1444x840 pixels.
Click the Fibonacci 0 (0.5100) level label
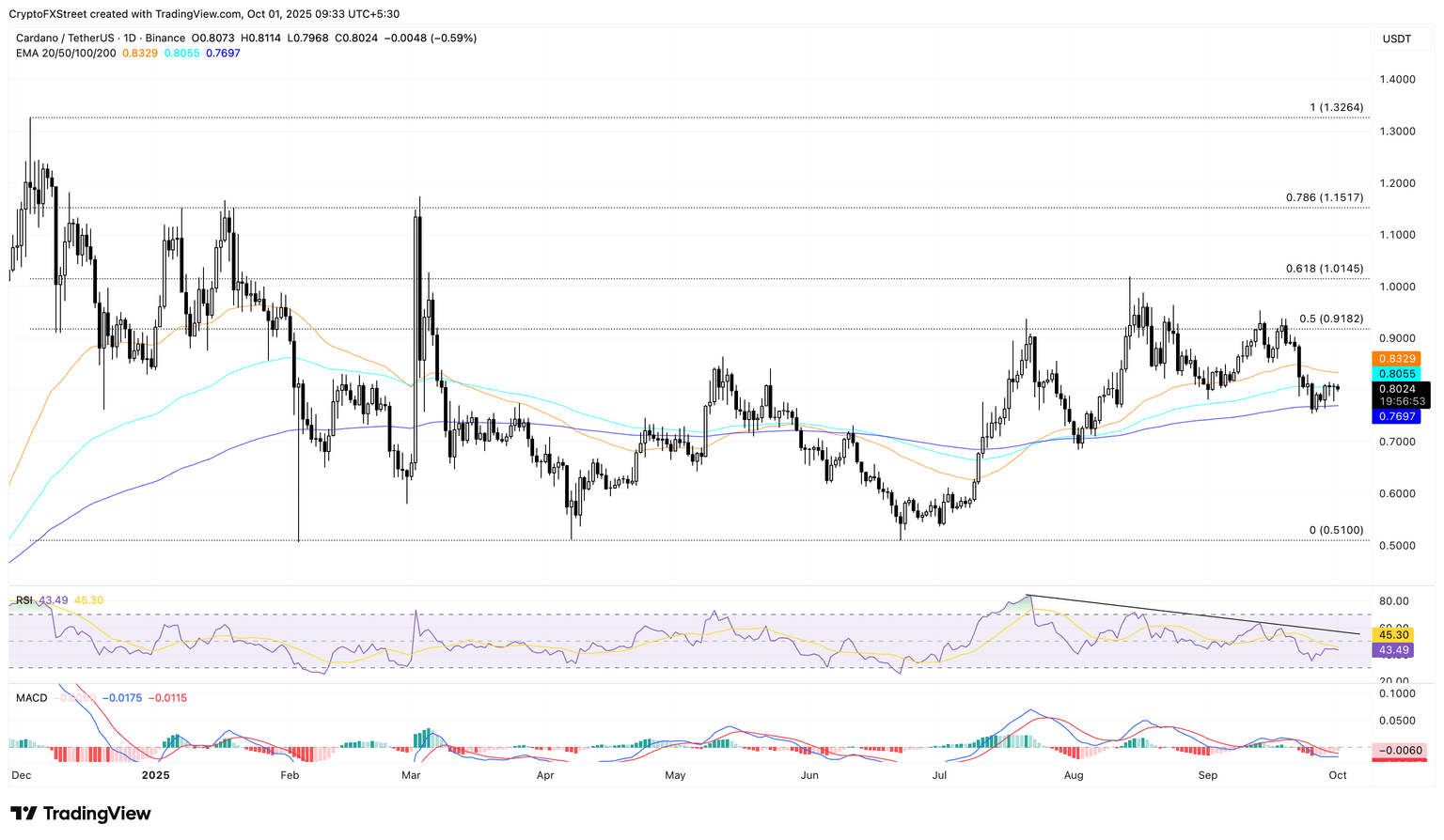tap(1336, 531)
